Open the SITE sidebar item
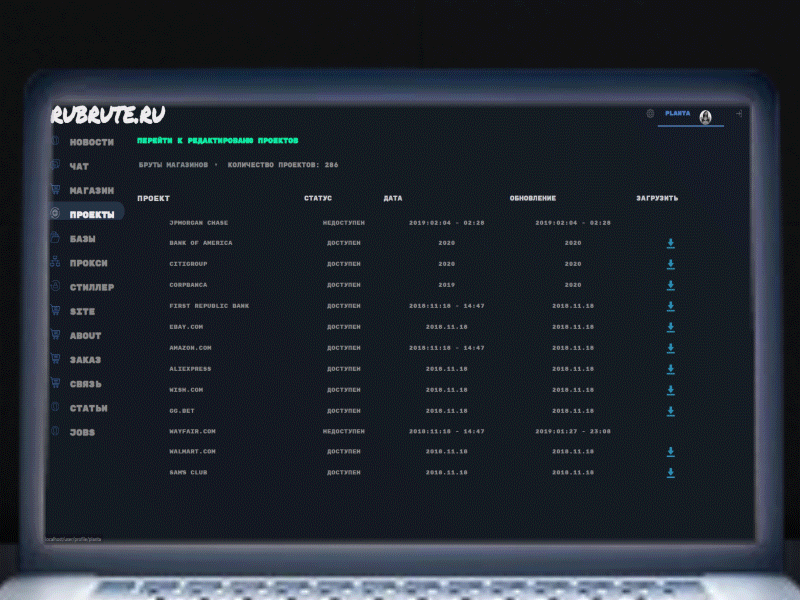This screenshot has height=600, width=800. click(x=82, y=312)
